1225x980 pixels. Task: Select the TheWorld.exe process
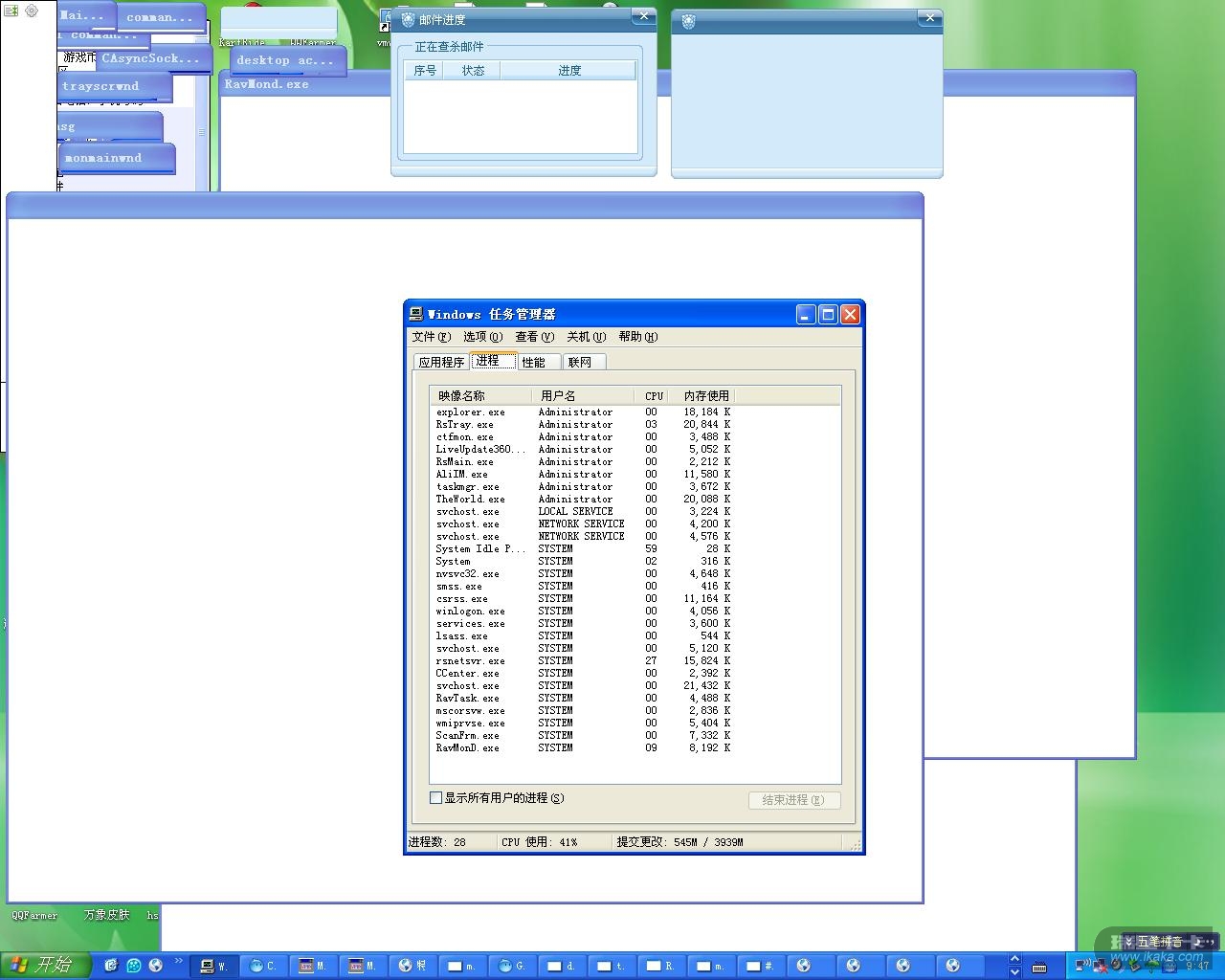(584, 500)
